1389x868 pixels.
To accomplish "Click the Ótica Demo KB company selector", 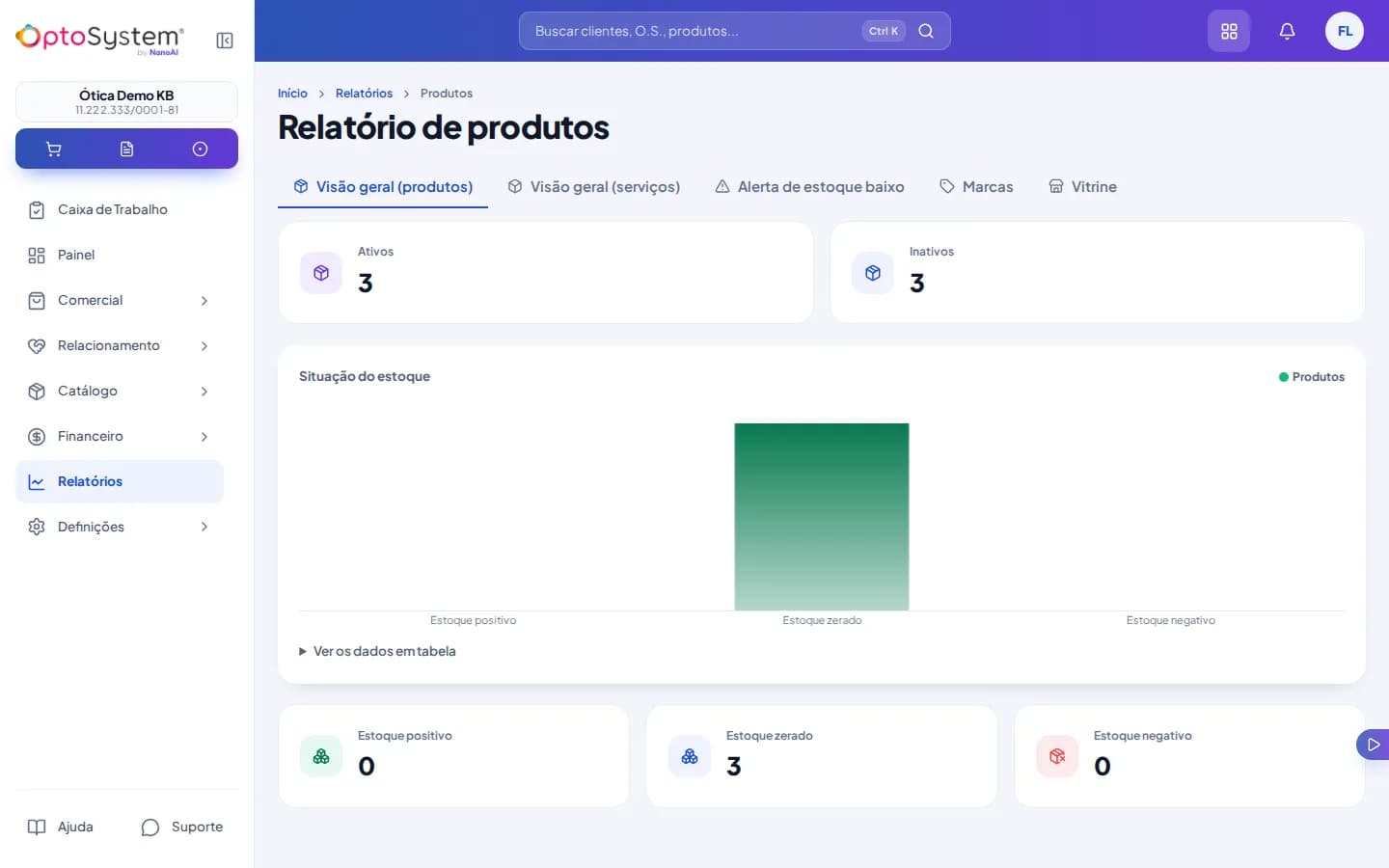I will tap(126, 101).
